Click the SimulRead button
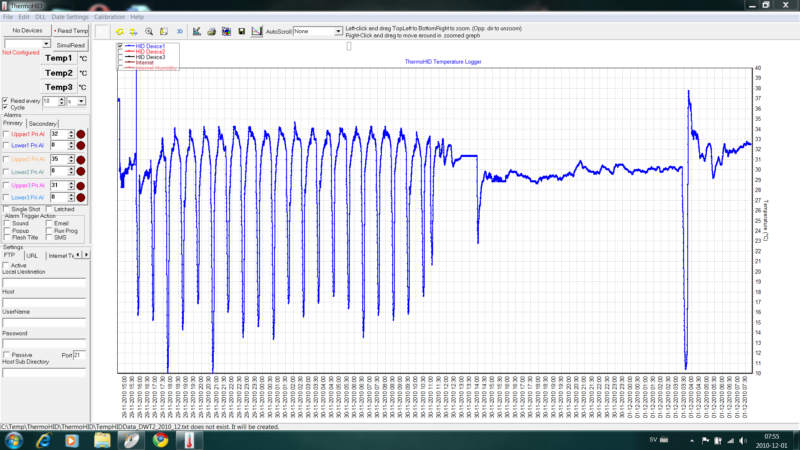The height and width of the screenshot is (450, 800). [x=71, y=45]
